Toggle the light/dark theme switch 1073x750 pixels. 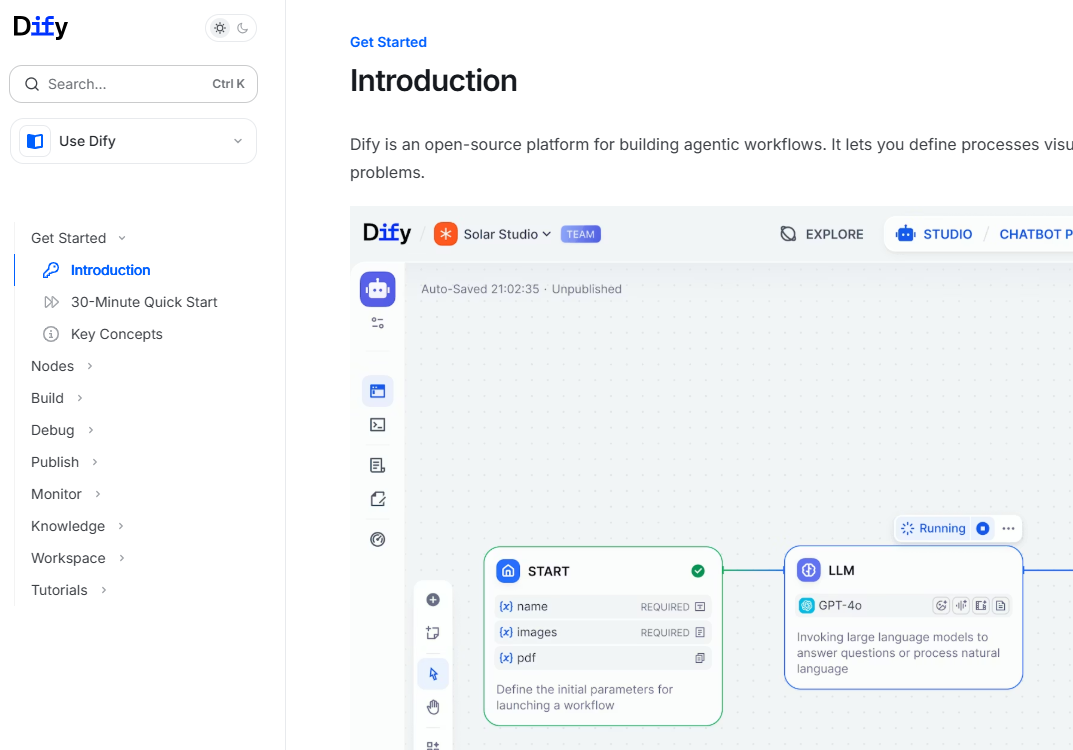[231, 28]
